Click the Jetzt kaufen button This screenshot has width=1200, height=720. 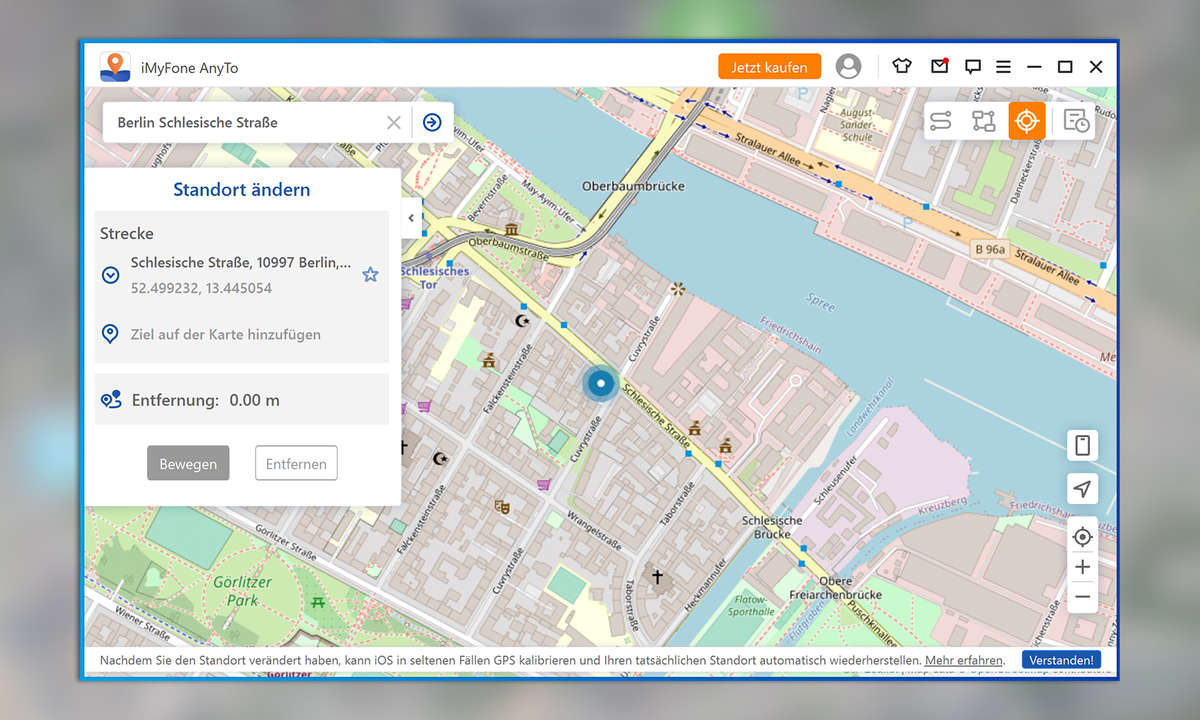coord(769,67)
